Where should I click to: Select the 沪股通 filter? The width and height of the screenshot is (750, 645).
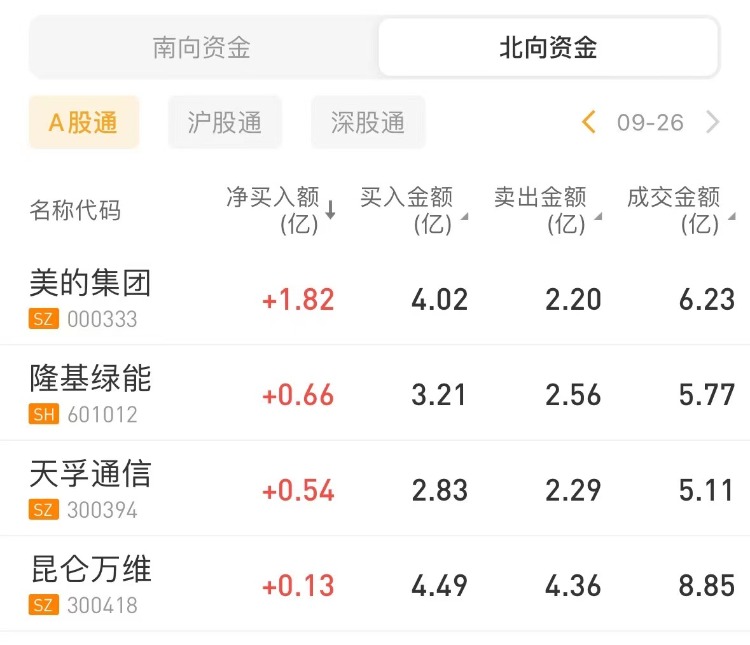[x=225, y=123]
